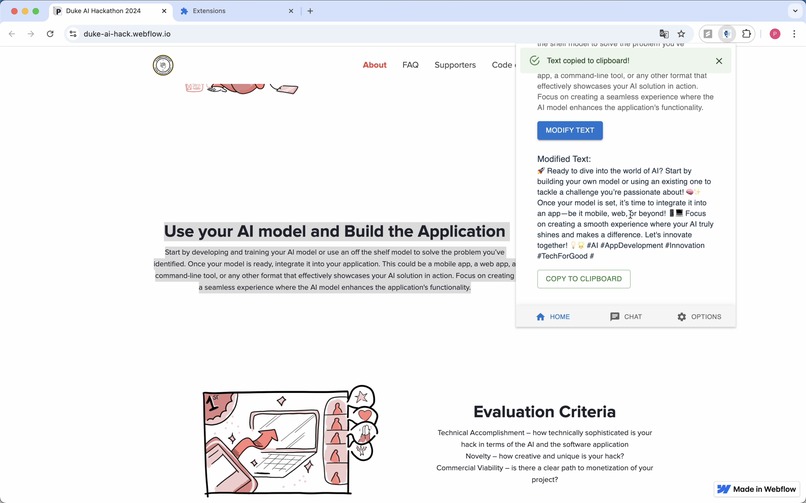Switch to the Extensions browser tab
Image resolution: width=806 pixels, height=503 pixels.
click(236, 11)
